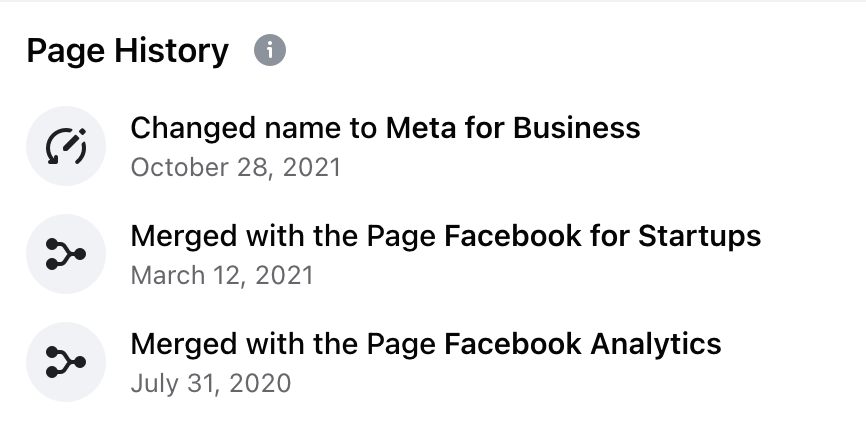Click the July 31, 2020 date
Image resolution: width=866 pixels, height=428 pixels.
[x=210, y=383]
